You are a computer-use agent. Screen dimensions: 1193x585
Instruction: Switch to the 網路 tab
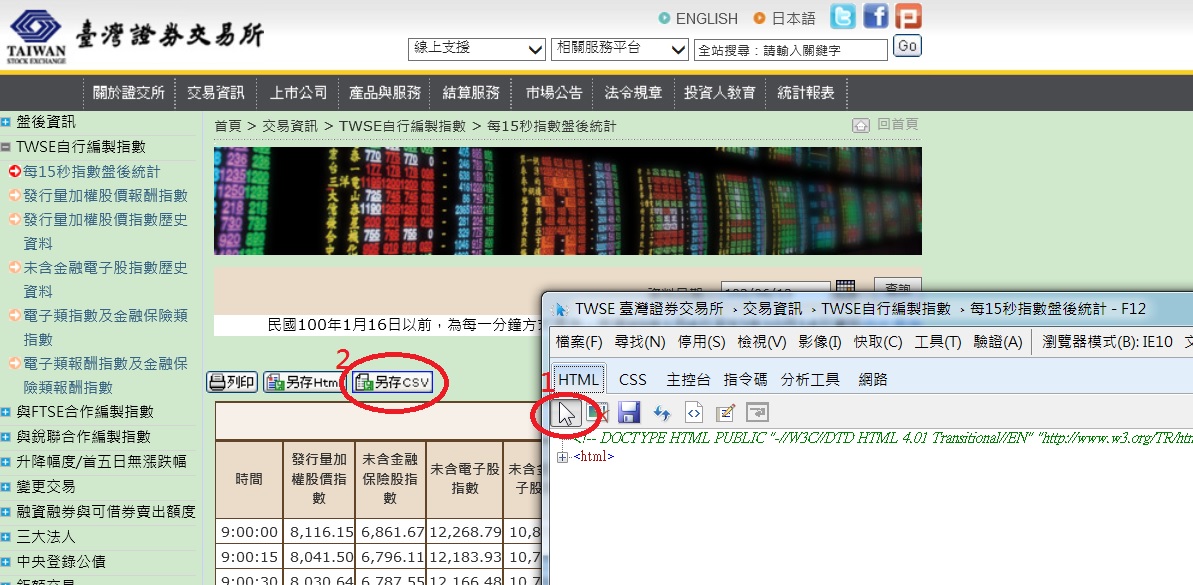(x=873, y=379)
